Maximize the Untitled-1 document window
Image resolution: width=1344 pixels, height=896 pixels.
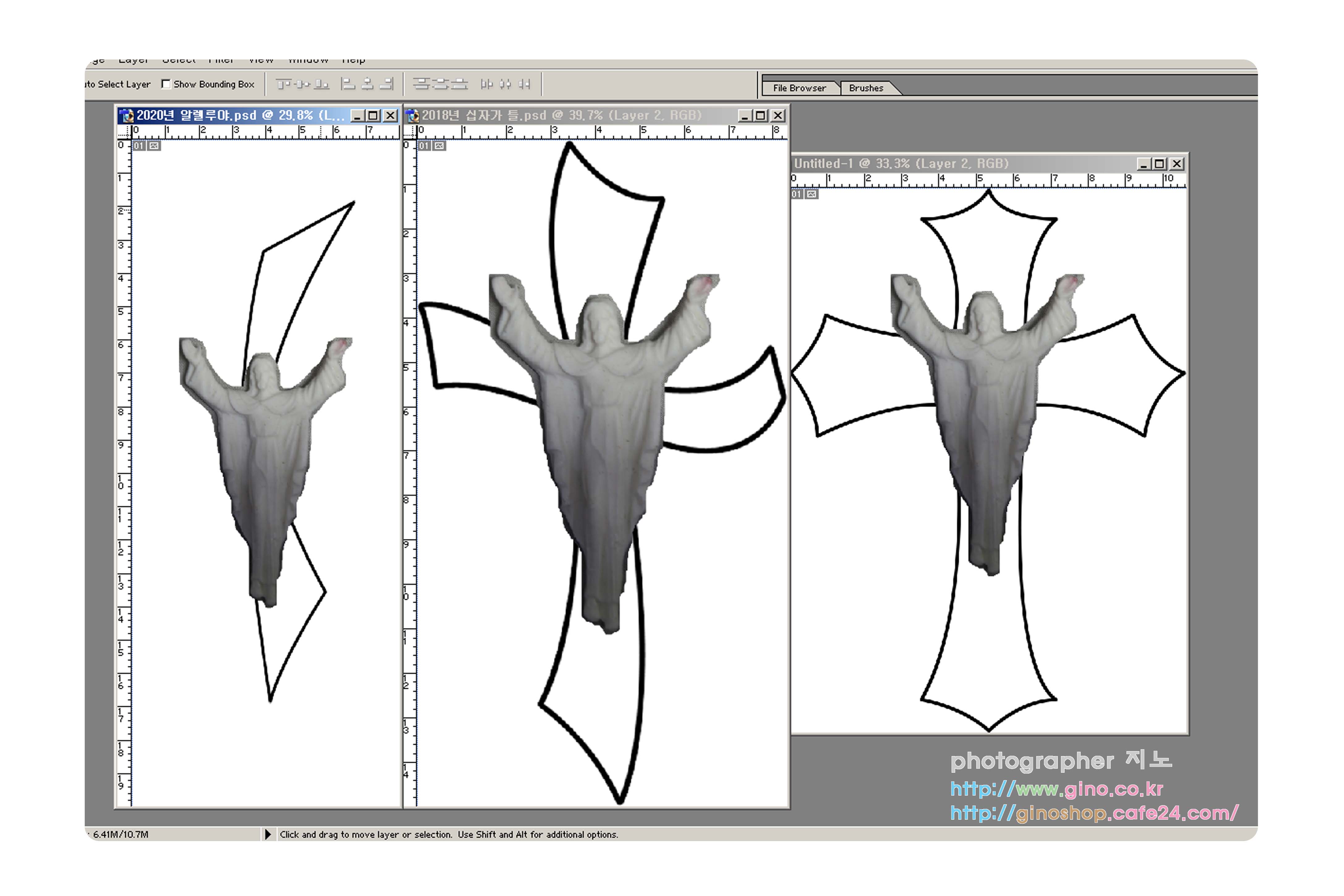click(1159, 164)
